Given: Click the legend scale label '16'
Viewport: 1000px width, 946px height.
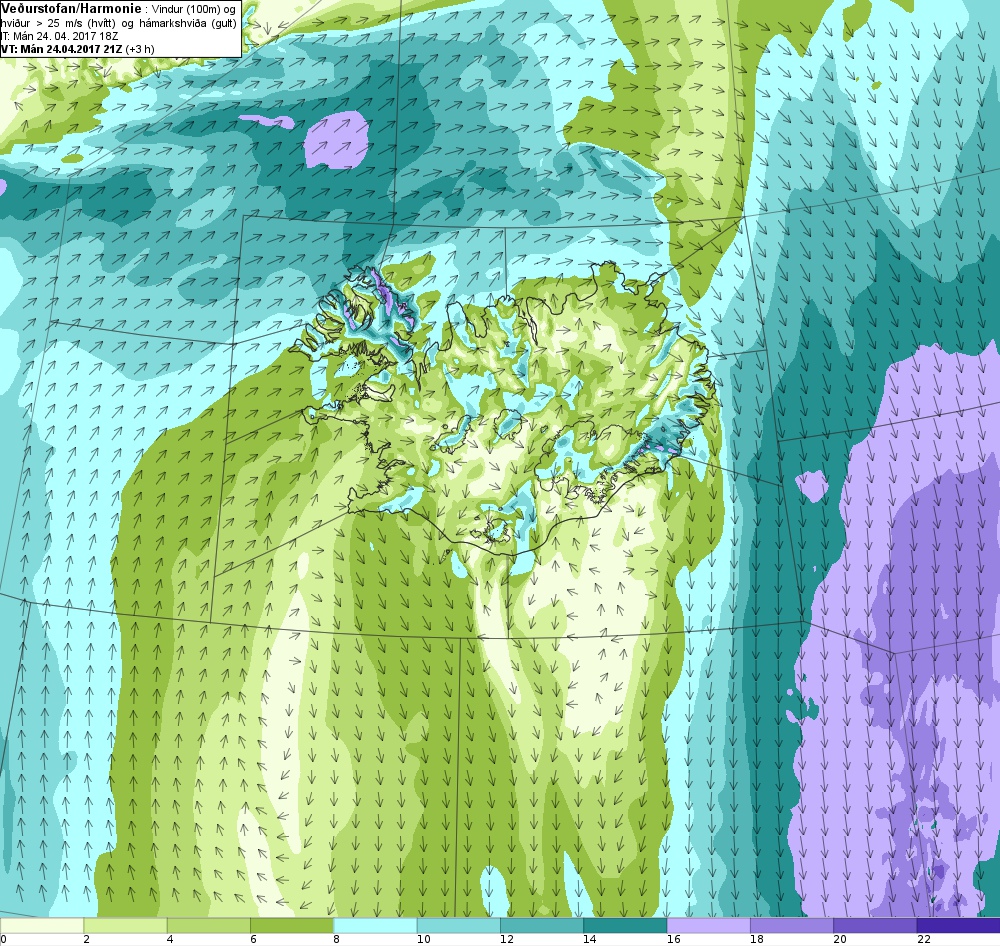Looking at the screenshot, I should tap(674, 939).
